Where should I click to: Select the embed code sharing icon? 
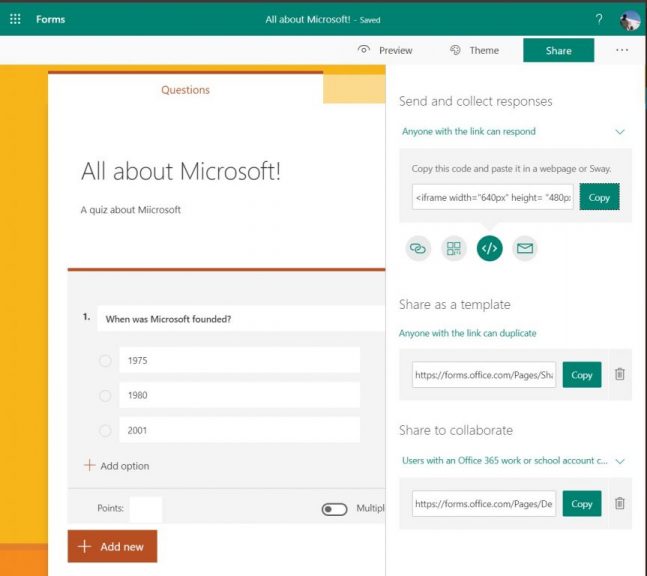489,248
